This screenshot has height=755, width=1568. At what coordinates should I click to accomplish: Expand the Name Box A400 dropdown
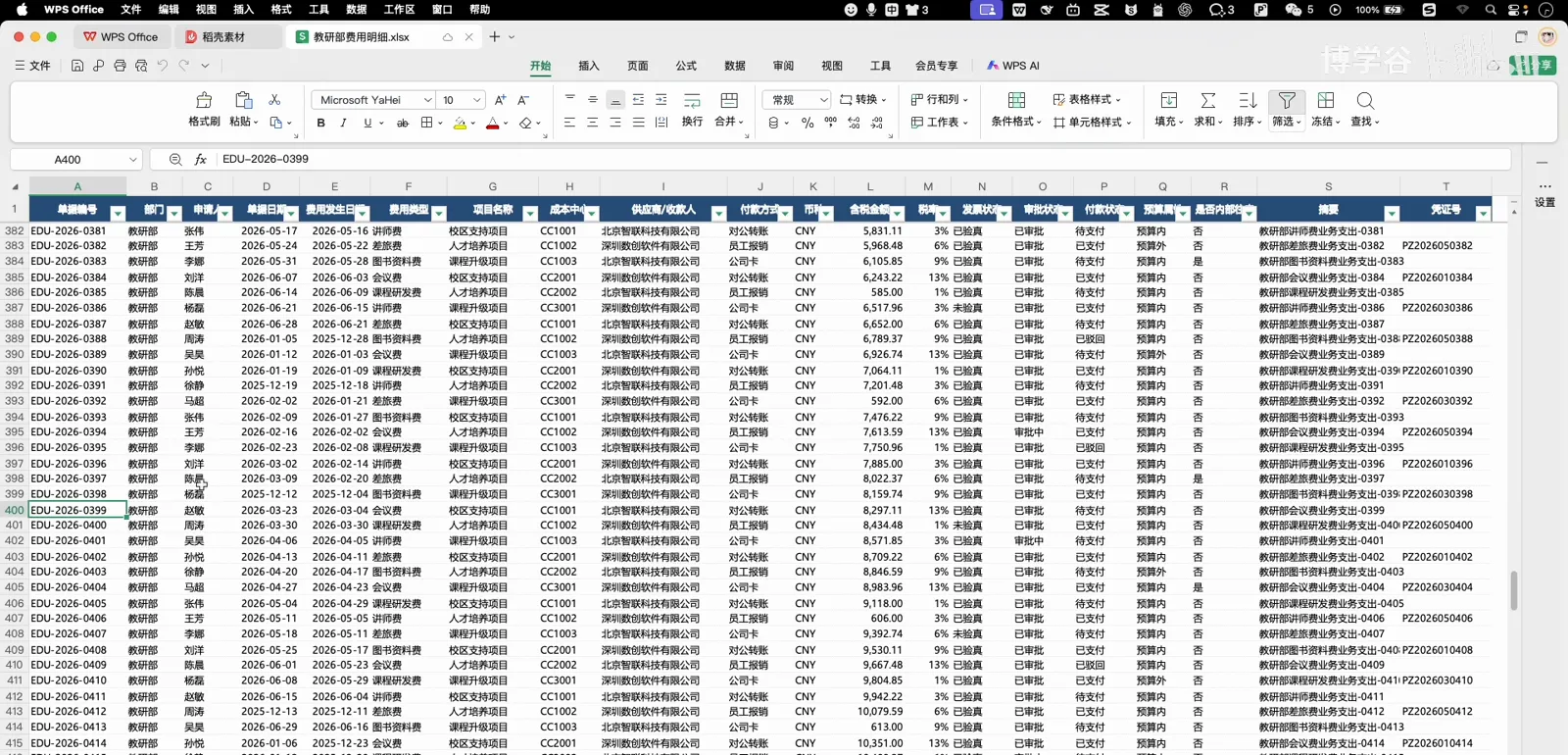133,159
